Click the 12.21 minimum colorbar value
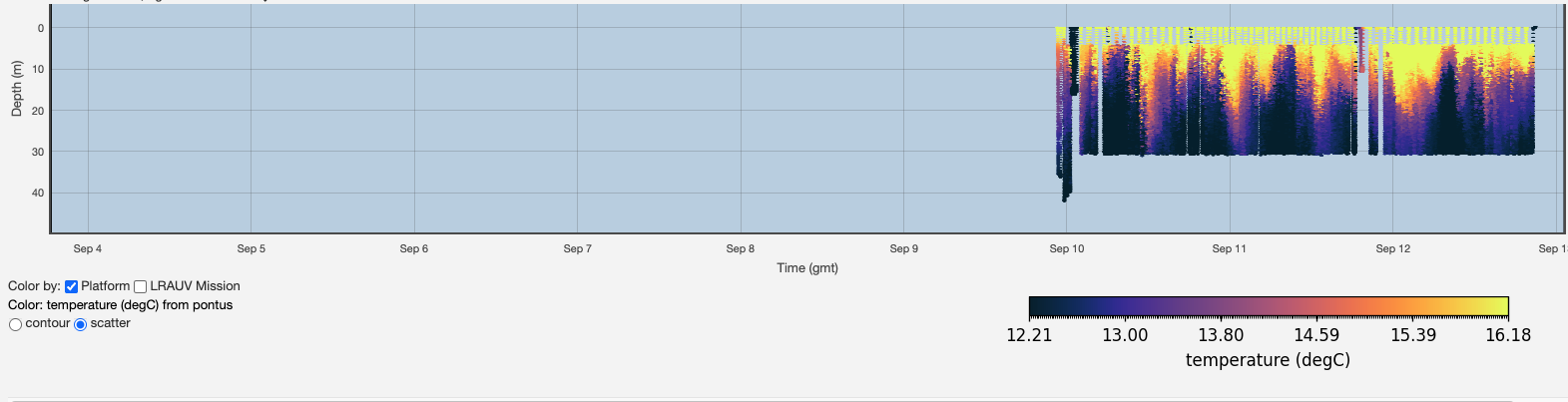This screenshot has width=1568, height=402. coord(1029,335)
